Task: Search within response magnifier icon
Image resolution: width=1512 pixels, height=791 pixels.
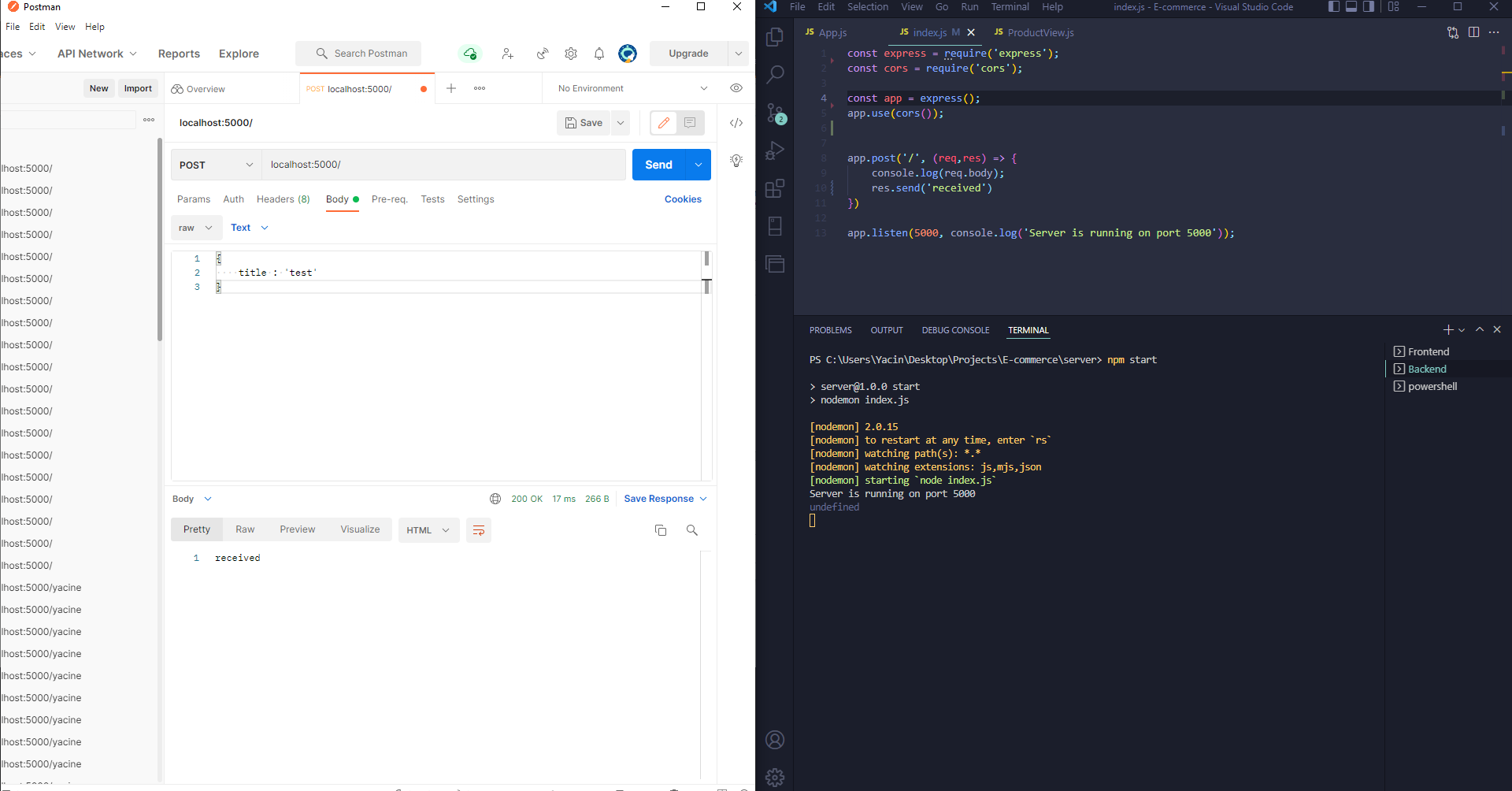Action: 692,530
